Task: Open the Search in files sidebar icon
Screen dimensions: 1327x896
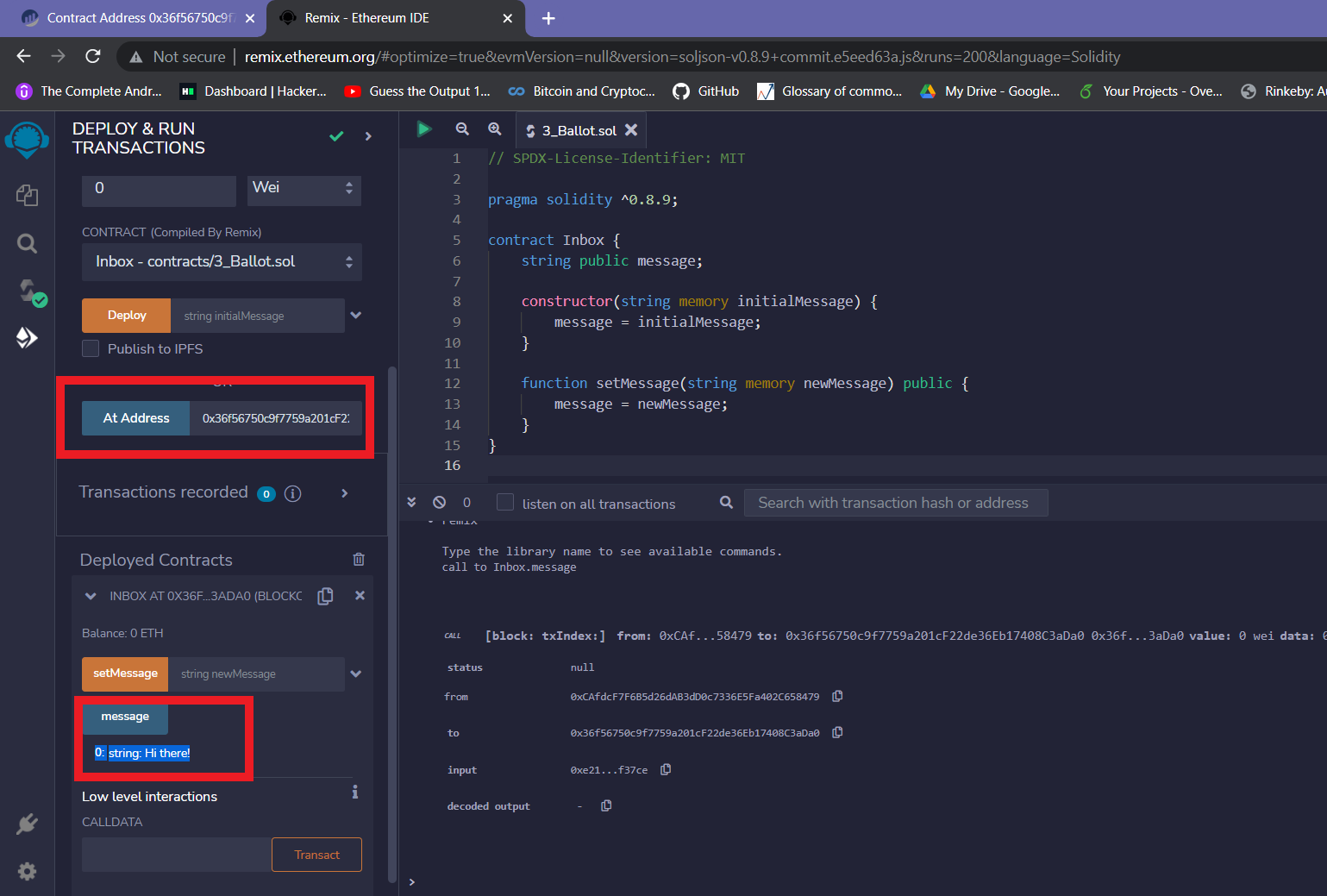Action: [x=27, y=244]
